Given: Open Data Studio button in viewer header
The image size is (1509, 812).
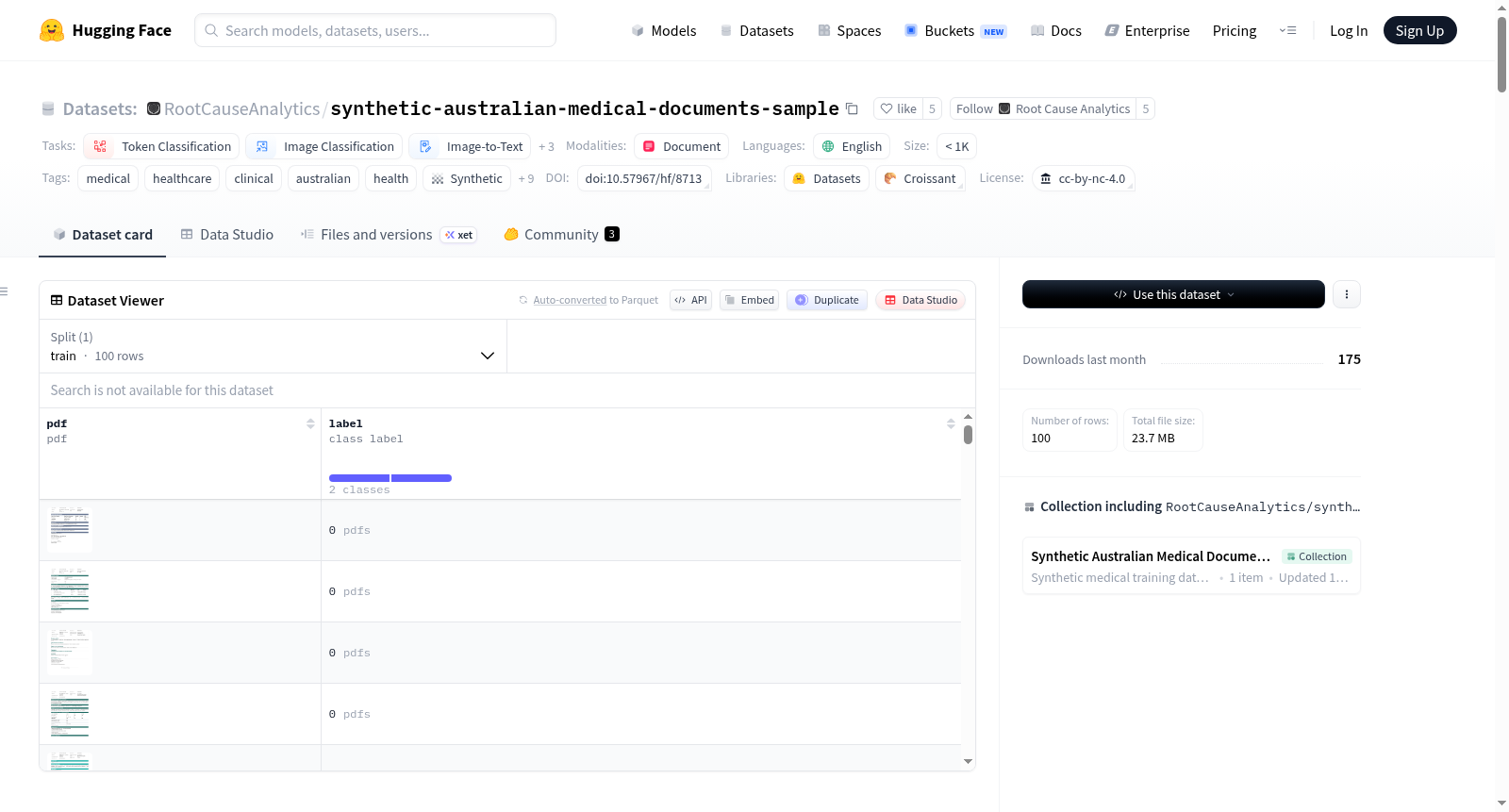Looking at the screenshot, I should [920, 300].
